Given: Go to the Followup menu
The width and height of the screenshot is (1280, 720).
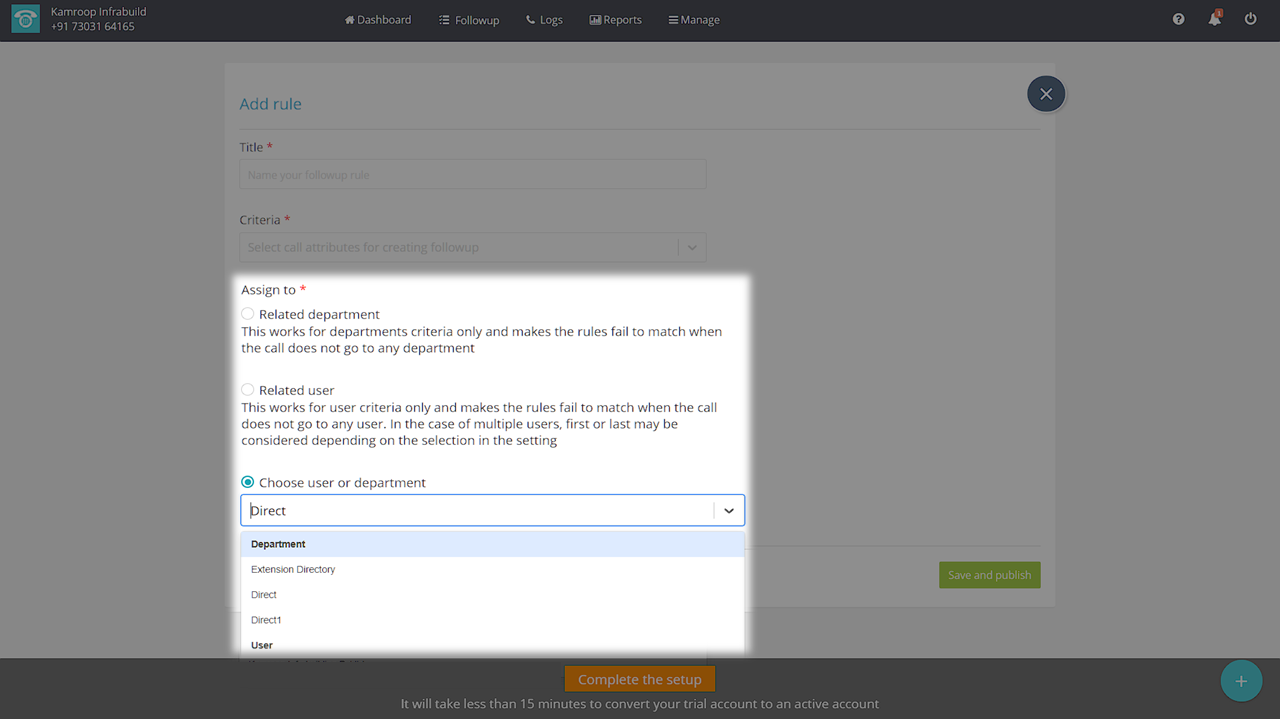Looking at the screenshot, I should [469, 20].
